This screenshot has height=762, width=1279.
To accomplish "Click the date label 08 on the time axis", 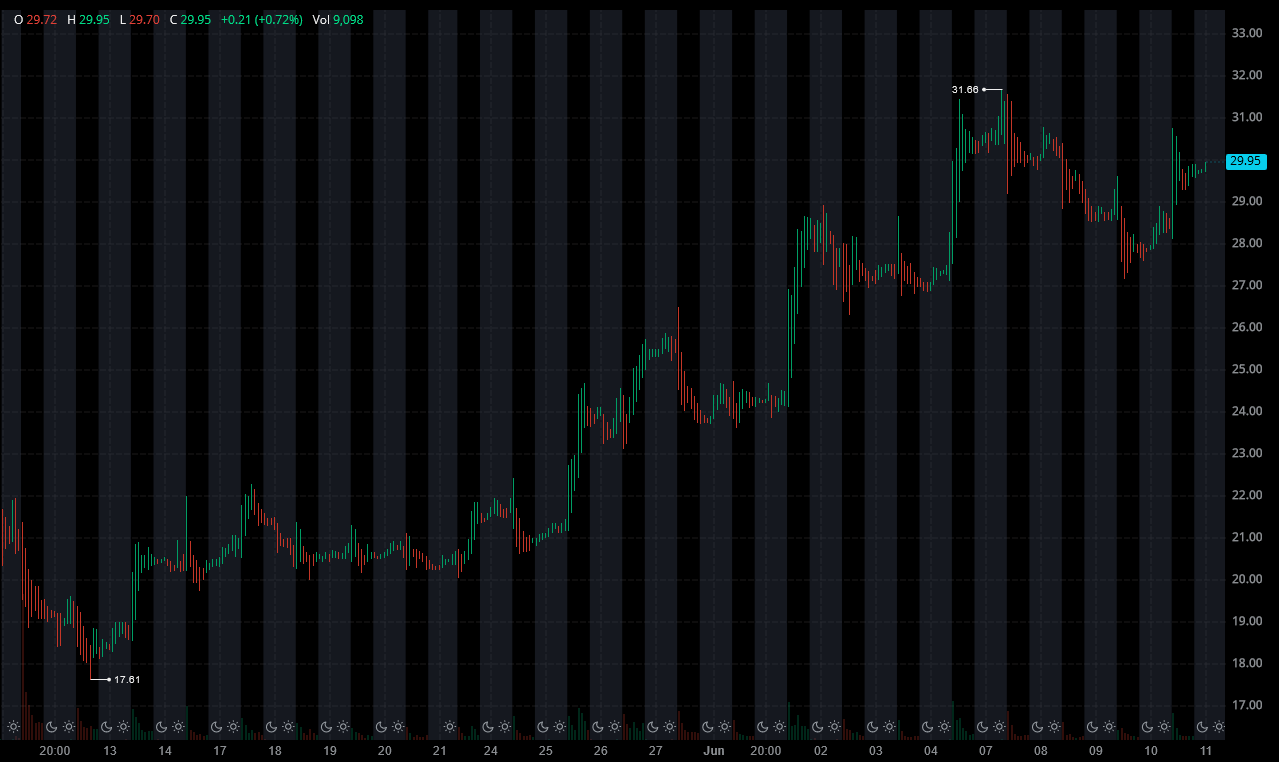I will pyautogui.click(x=1041, y=751).
